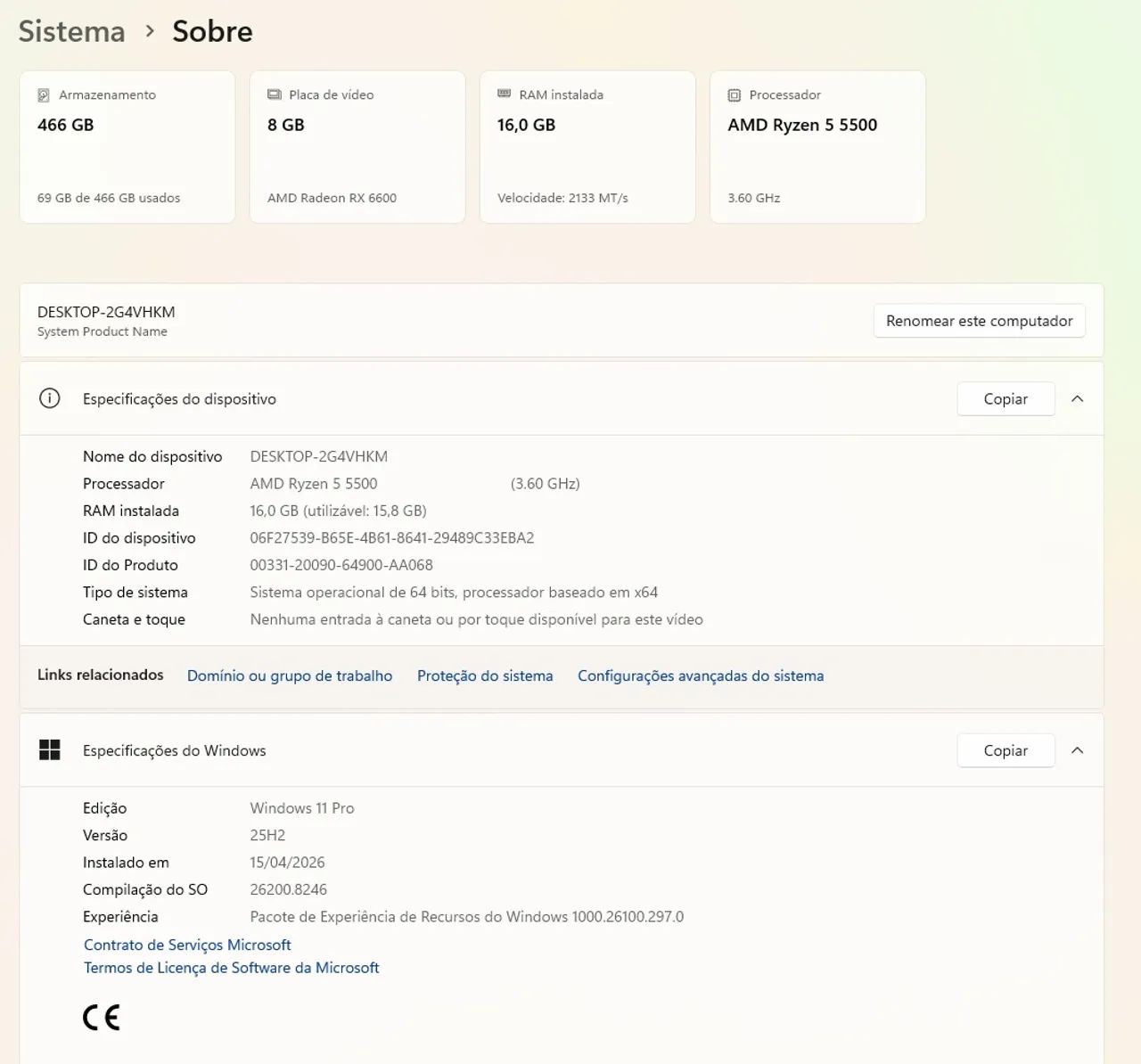Image resolution: width=1141 pixels, height=1064 pixels.
Task: Click the Instalado em label
Action: (x=126, y=863)
